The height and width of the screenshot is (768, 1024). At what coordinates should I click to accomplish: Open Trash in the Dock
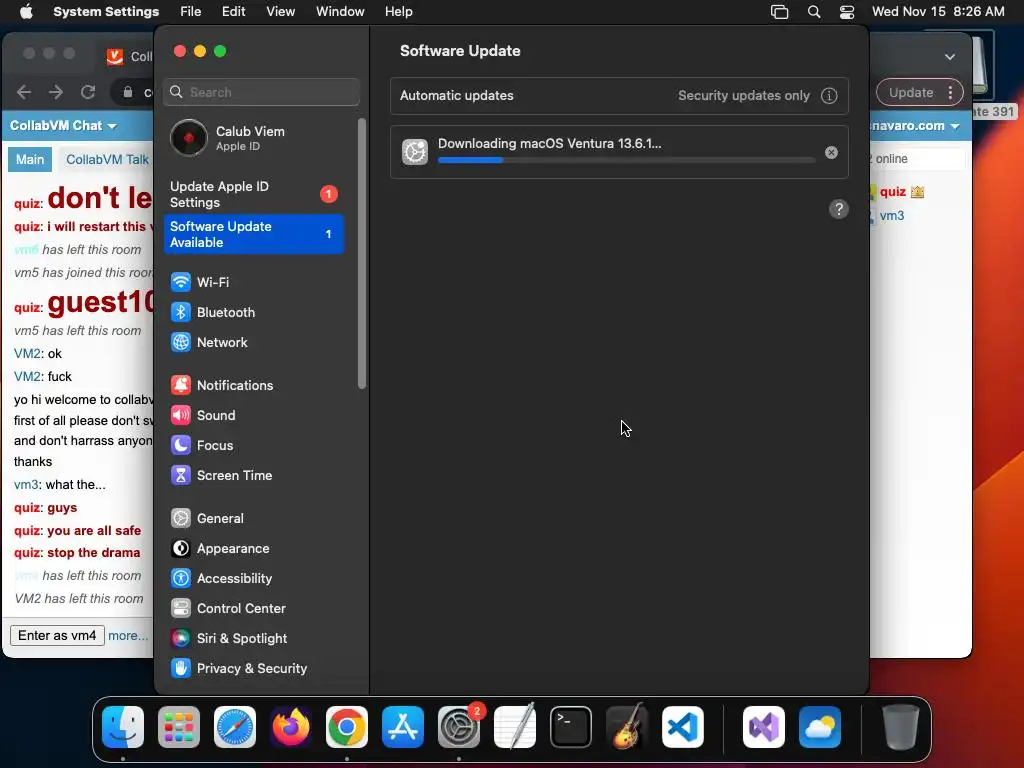tap(901, 727)
